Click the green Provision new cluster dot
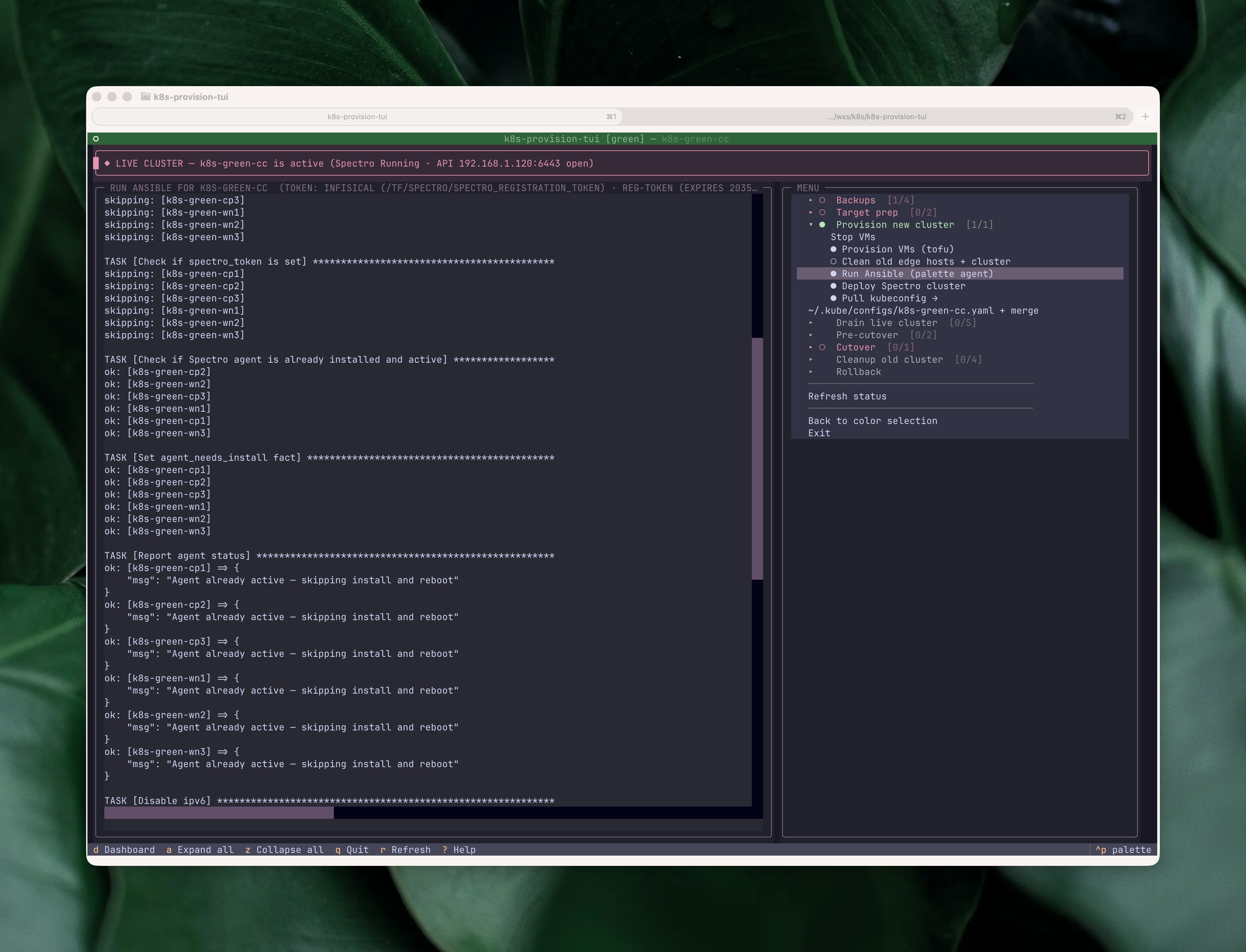Viewport: 1246px width, 952px height. click(x=822, y=225)
